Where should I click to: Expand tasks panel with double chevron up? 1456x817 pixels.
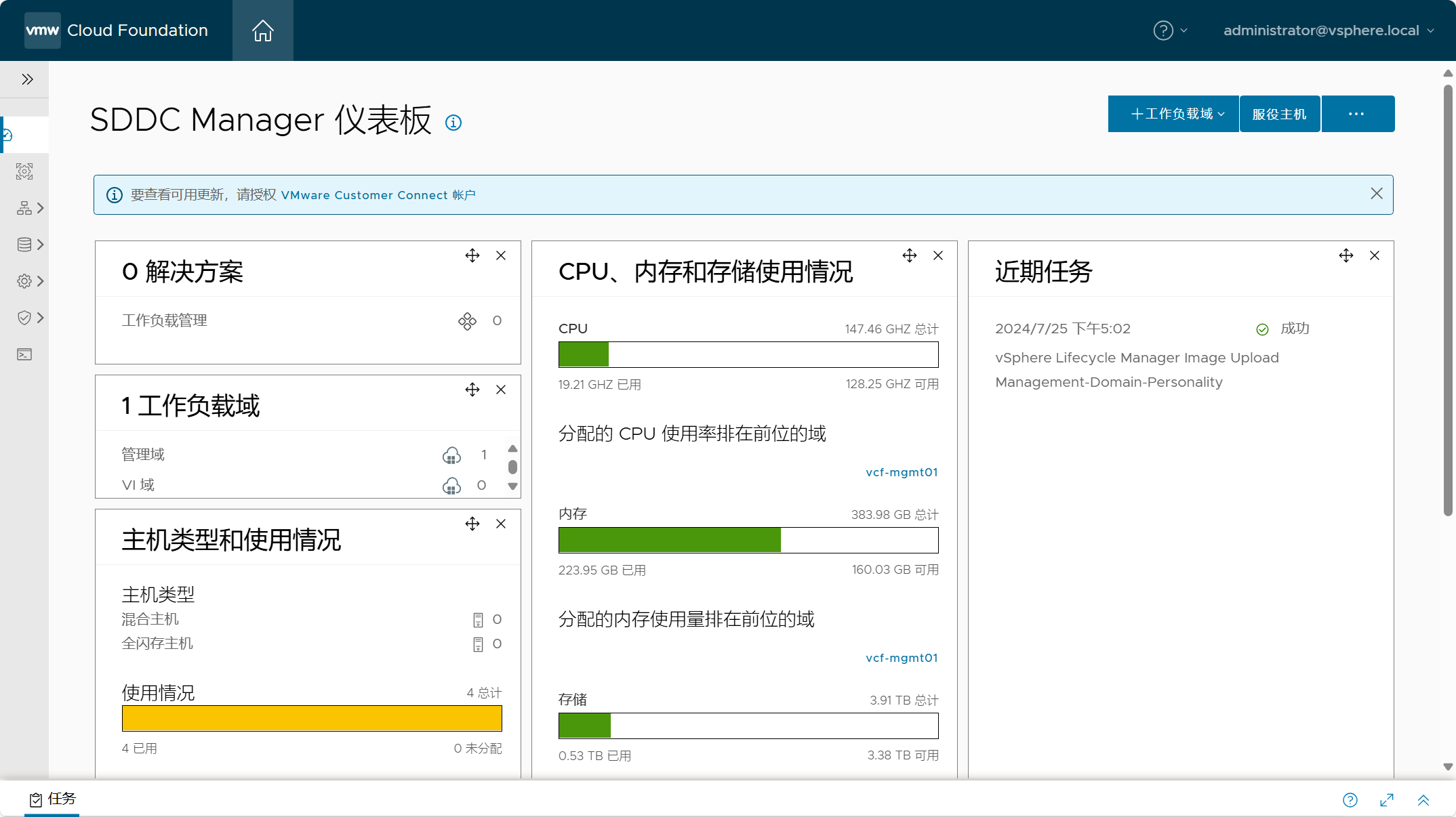click(1423, 800)
